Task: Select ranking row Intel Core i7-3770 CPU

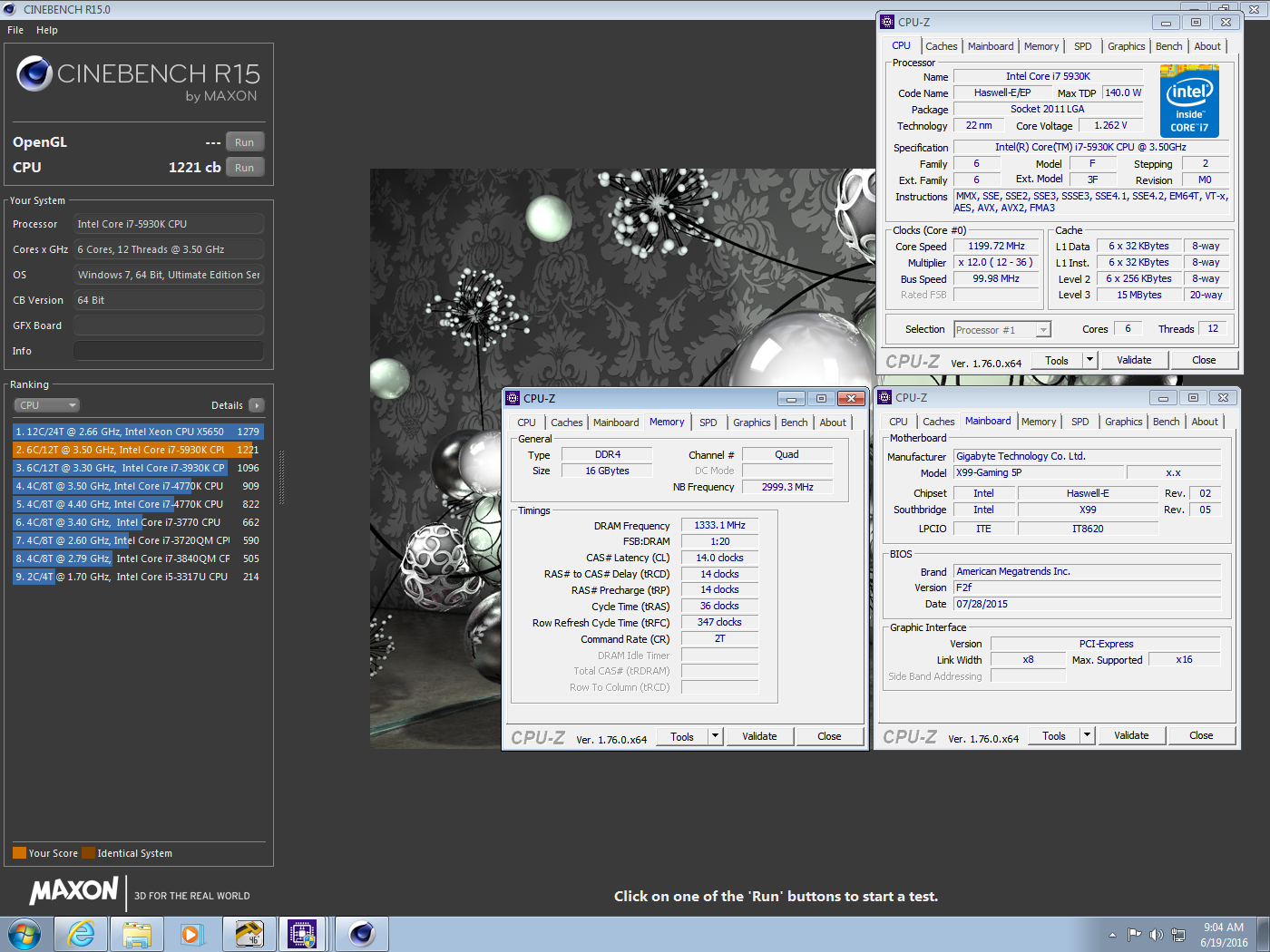Action: coord(138,522)
